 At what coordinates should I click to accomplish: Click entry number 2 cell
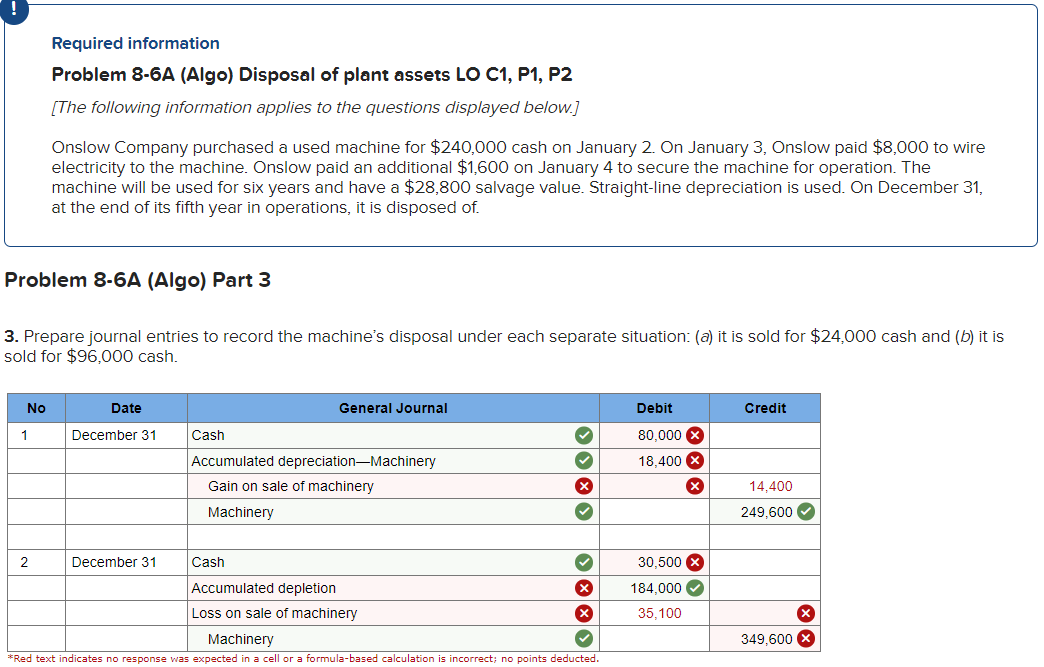point(37,562)
